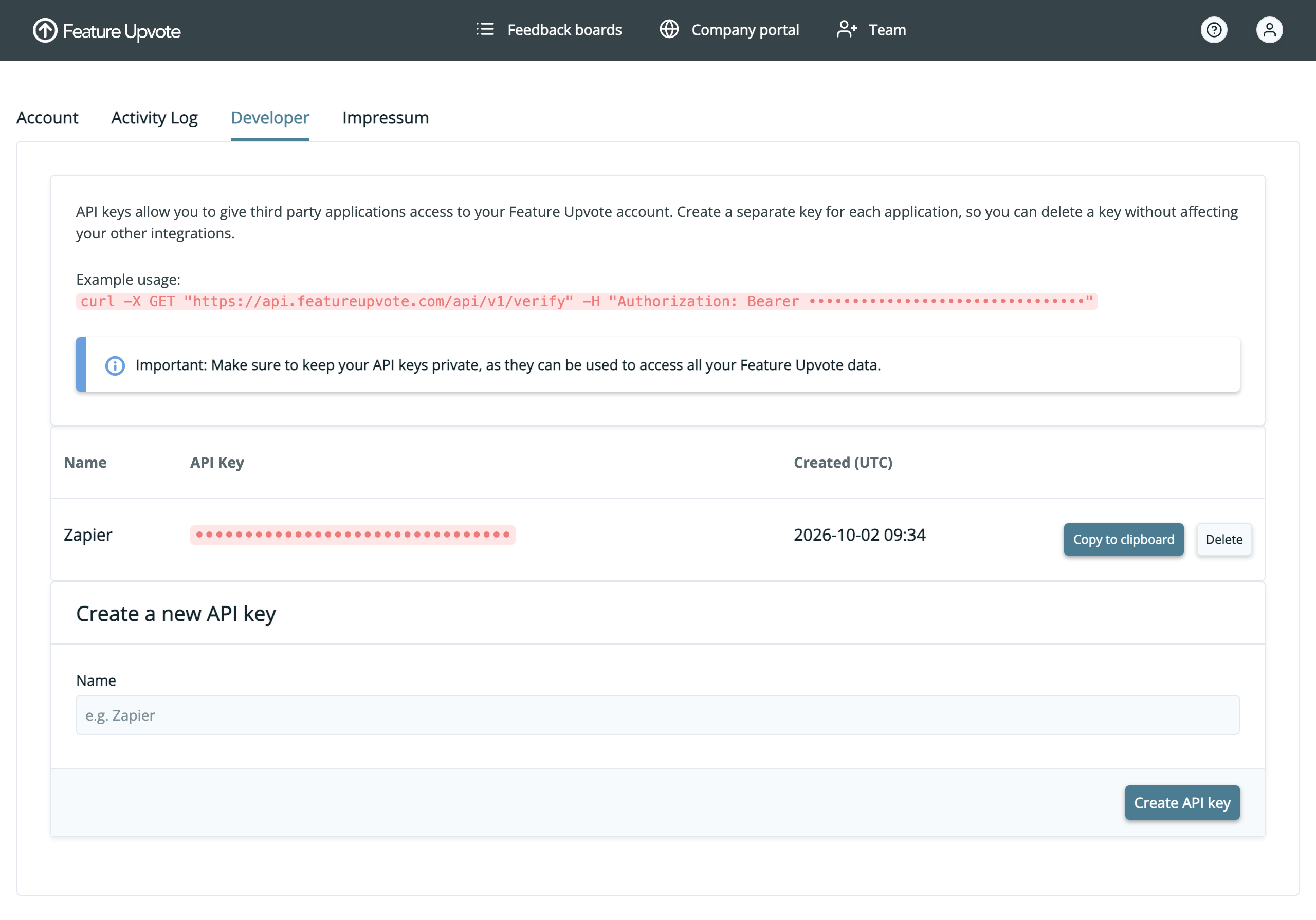Click the Feature Upvote brand name
The height and width of the screenshot is (920, 1316).
(x=121, y=31)
